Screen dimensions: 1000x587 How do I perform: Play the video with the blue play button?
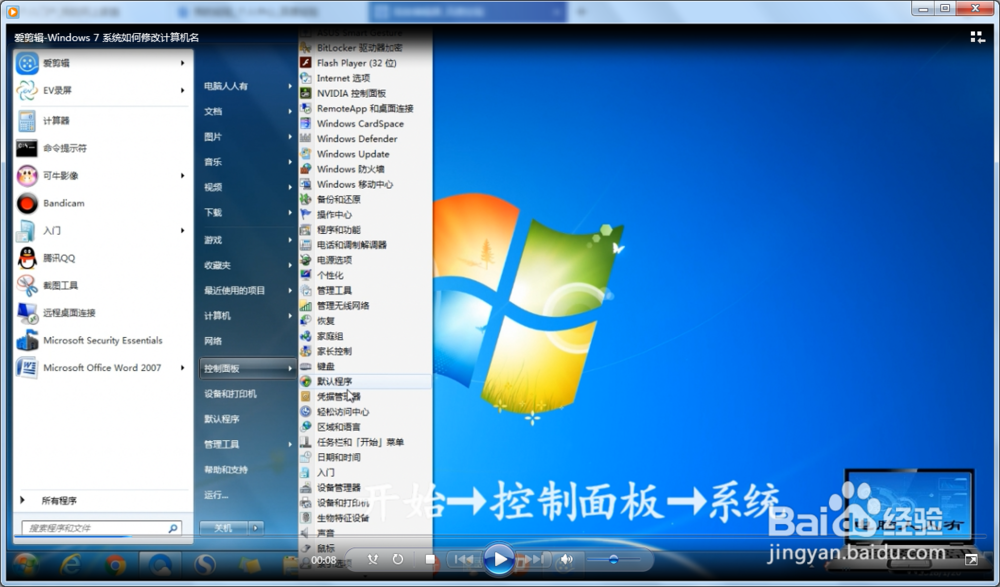point(498,560)
